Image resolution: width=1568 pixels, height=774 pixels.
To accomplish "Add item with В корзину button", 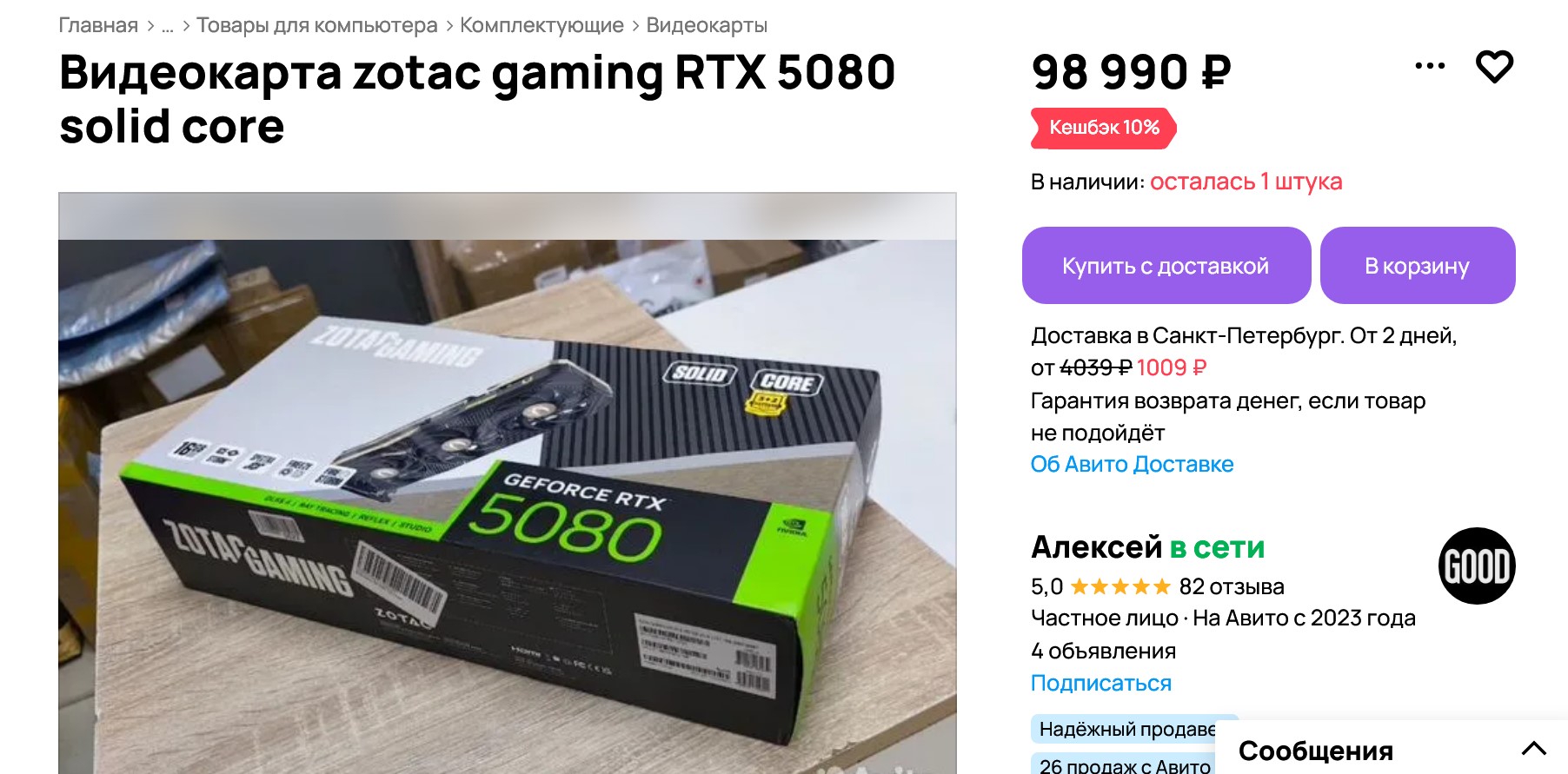I will pos(1418,266).
